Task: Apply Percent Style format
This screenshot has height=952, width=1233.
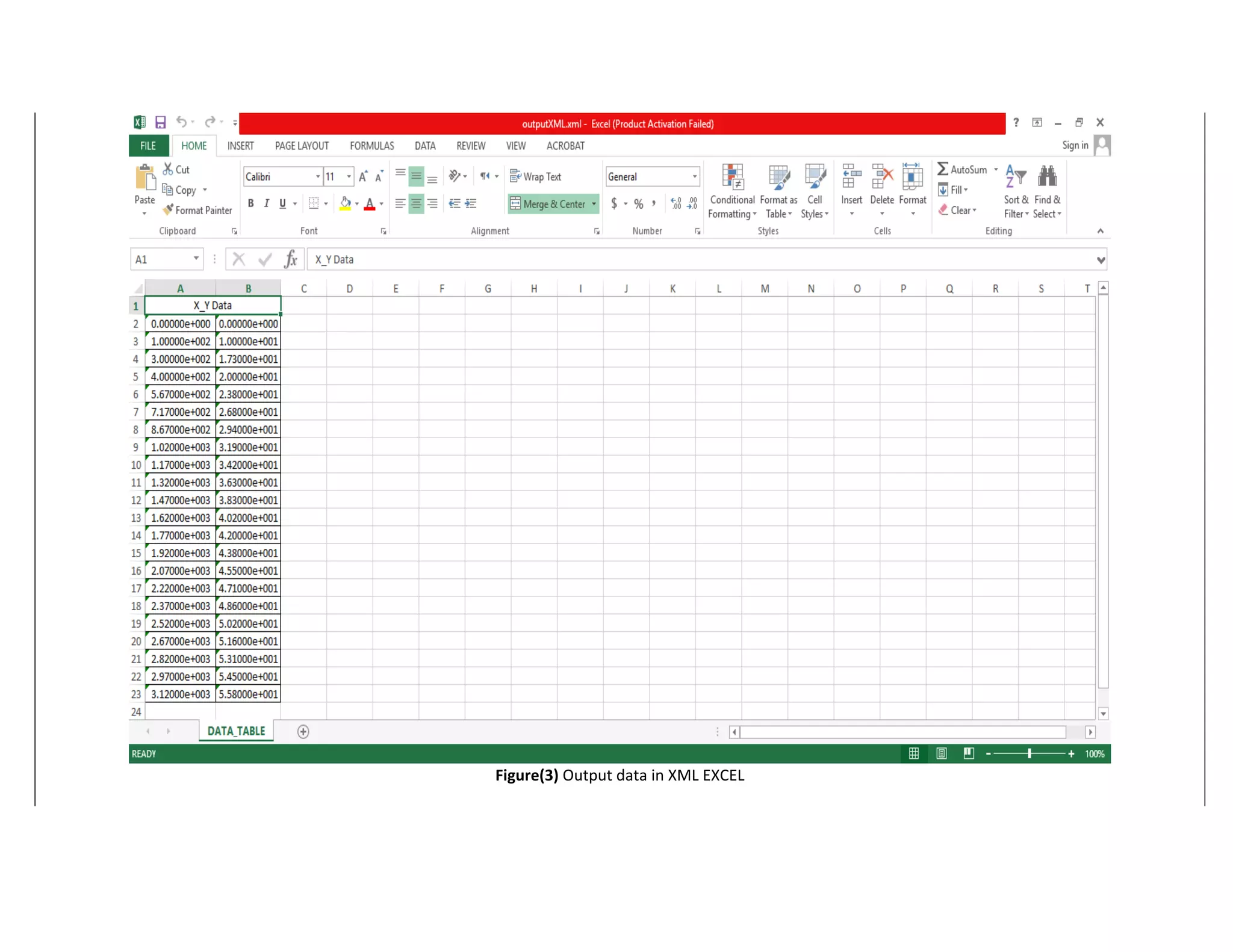Action: click(x=639, y=203)
